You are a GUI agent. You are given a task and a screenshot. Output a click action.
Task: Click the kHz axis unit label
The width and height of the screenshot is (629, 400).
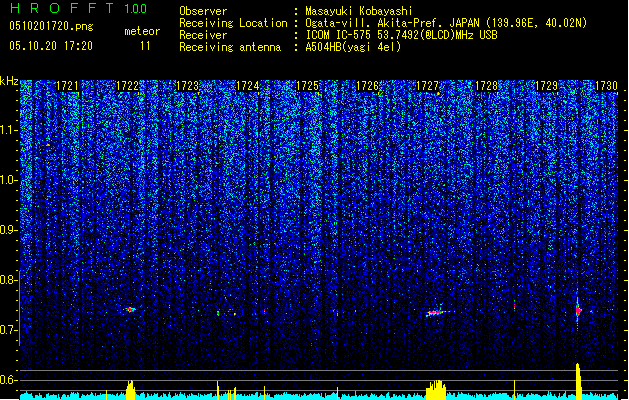(x=9, y=81)
